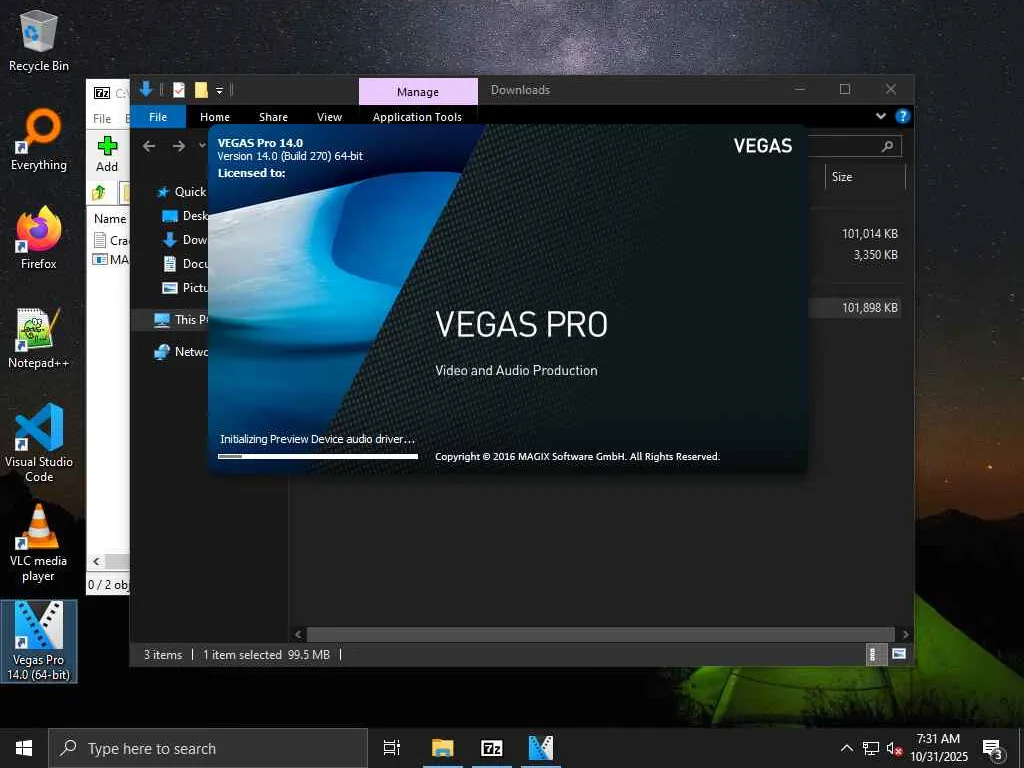
Task: Select the file with size 3,350 KB
Action: click(875, 255)
